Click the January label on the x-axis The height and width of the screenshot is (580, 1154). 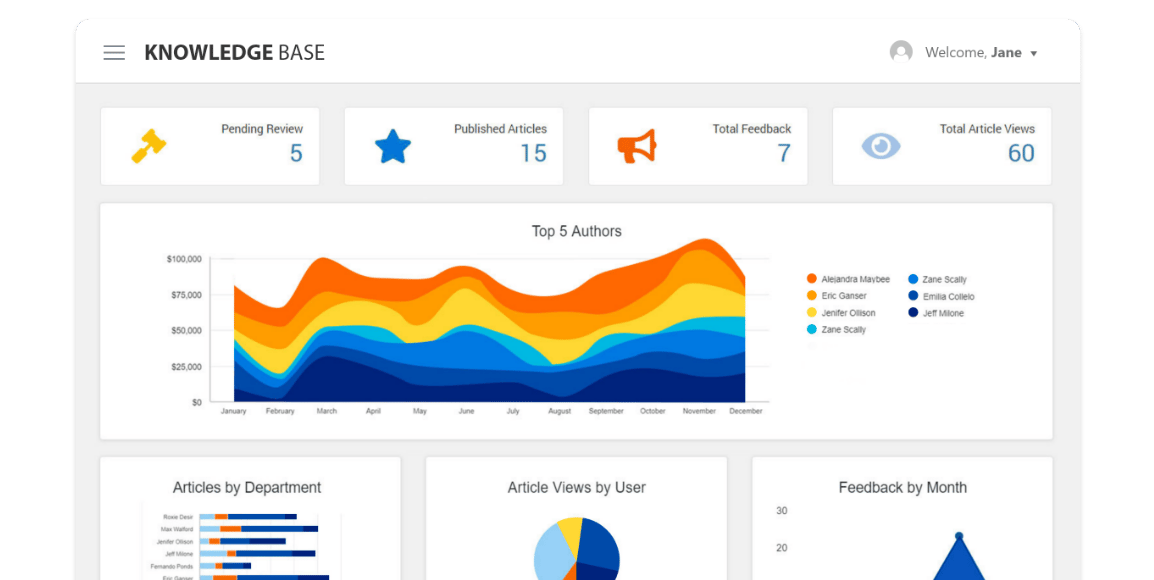coord(233,411)
